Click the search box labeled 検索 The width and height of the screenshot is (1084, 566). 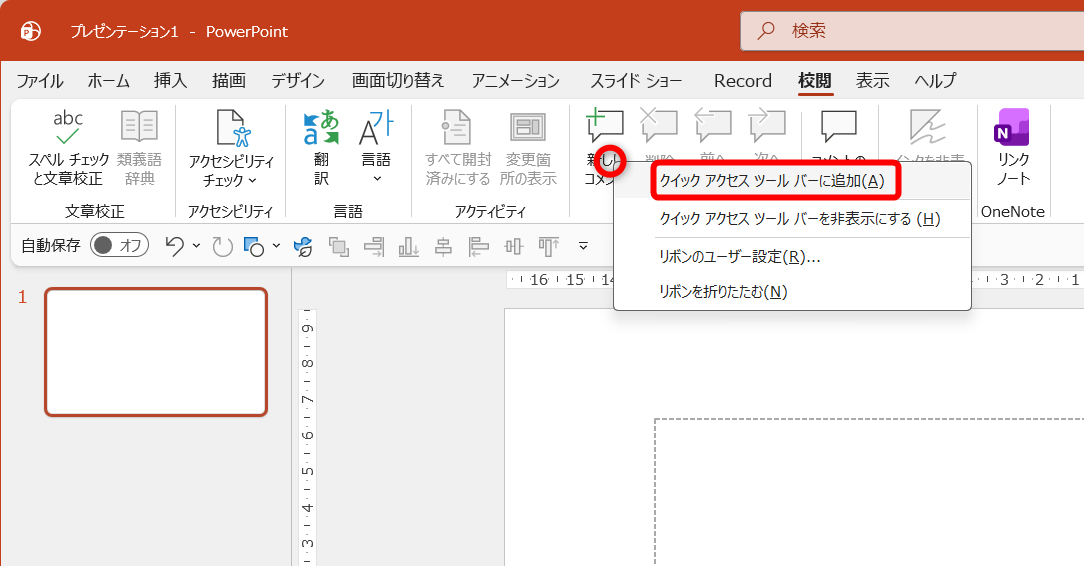click(x=912, y=31)
